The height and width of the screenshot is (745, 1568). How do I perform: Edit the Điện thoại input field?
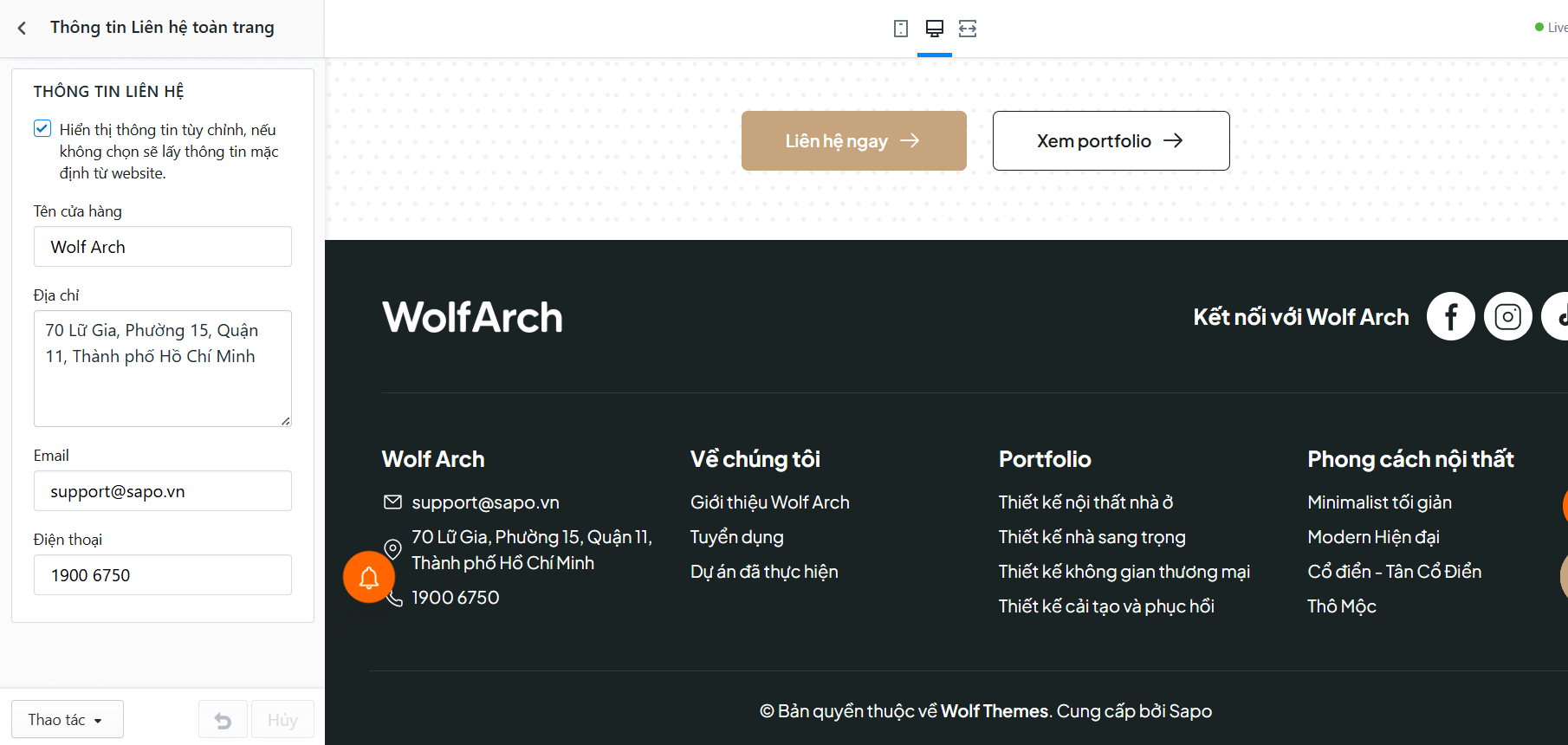pyautogui.click(x=163, y=575)
